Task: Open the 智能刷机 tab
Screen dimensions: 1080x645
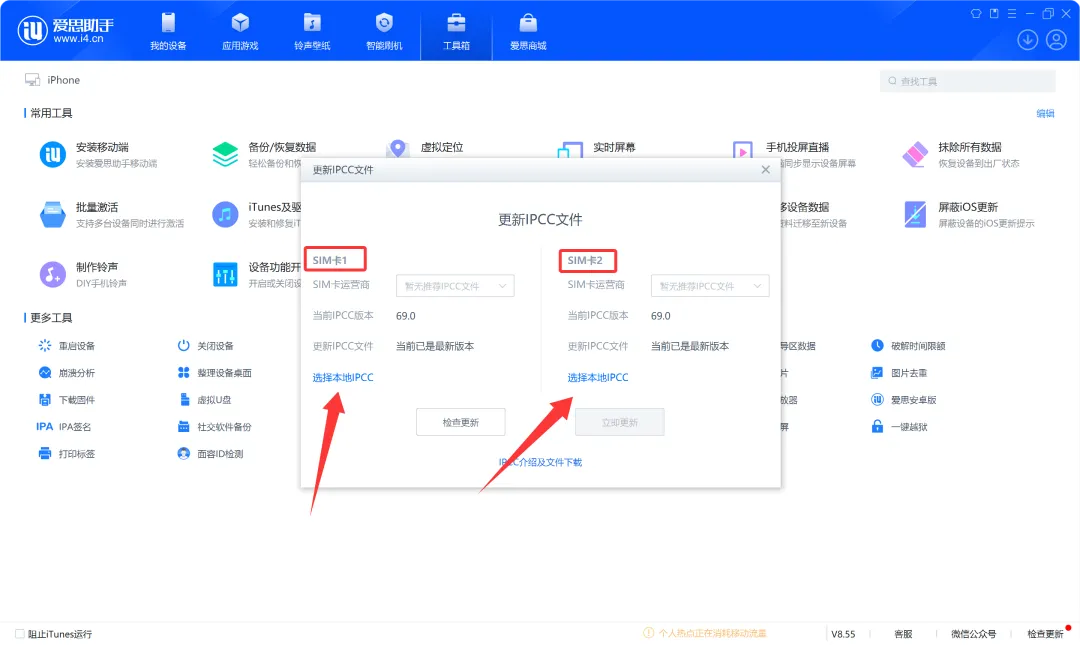Action: [x=384, y=31]
